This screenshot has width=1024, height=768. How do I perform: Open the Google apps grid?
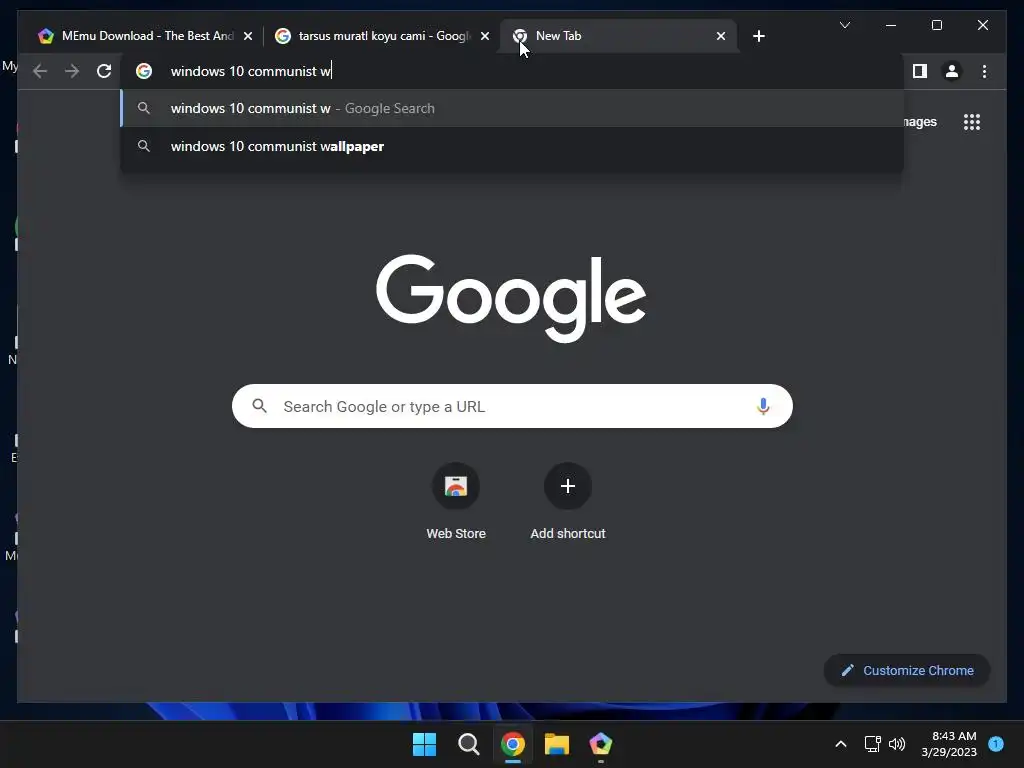tap(972, 122)
